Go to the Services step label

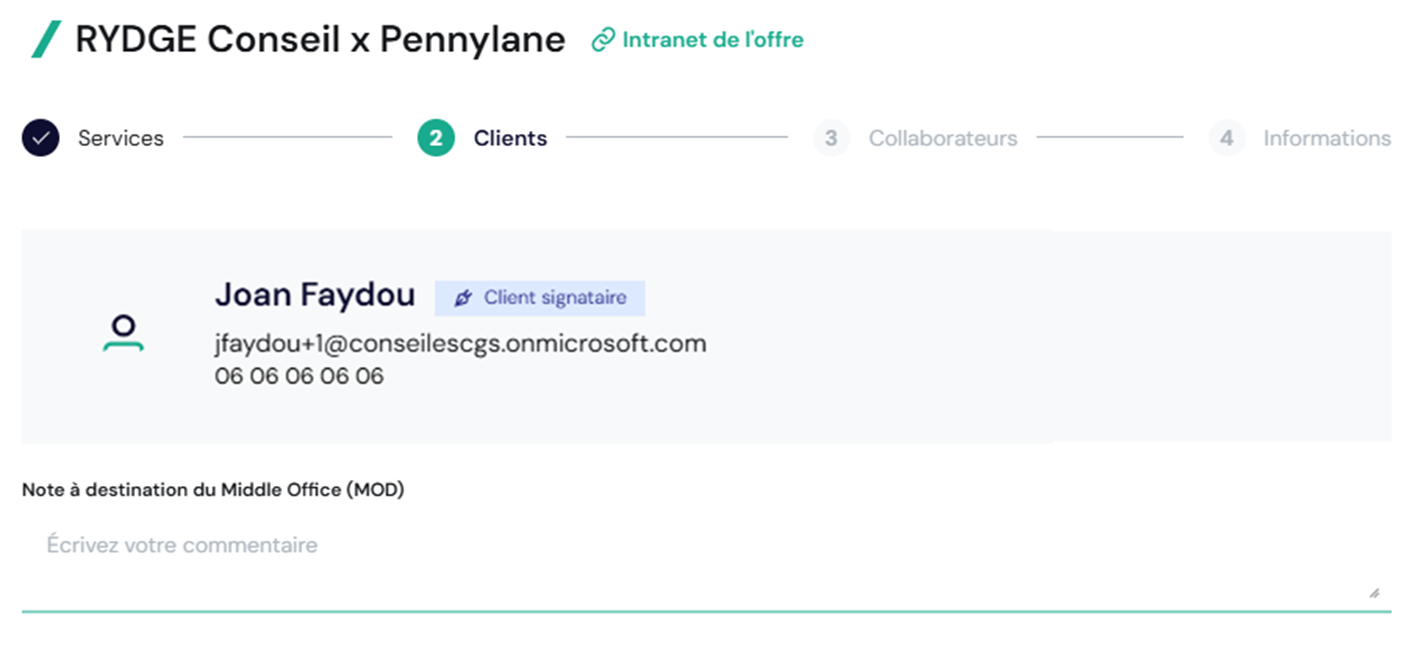(x=121, y=138)
